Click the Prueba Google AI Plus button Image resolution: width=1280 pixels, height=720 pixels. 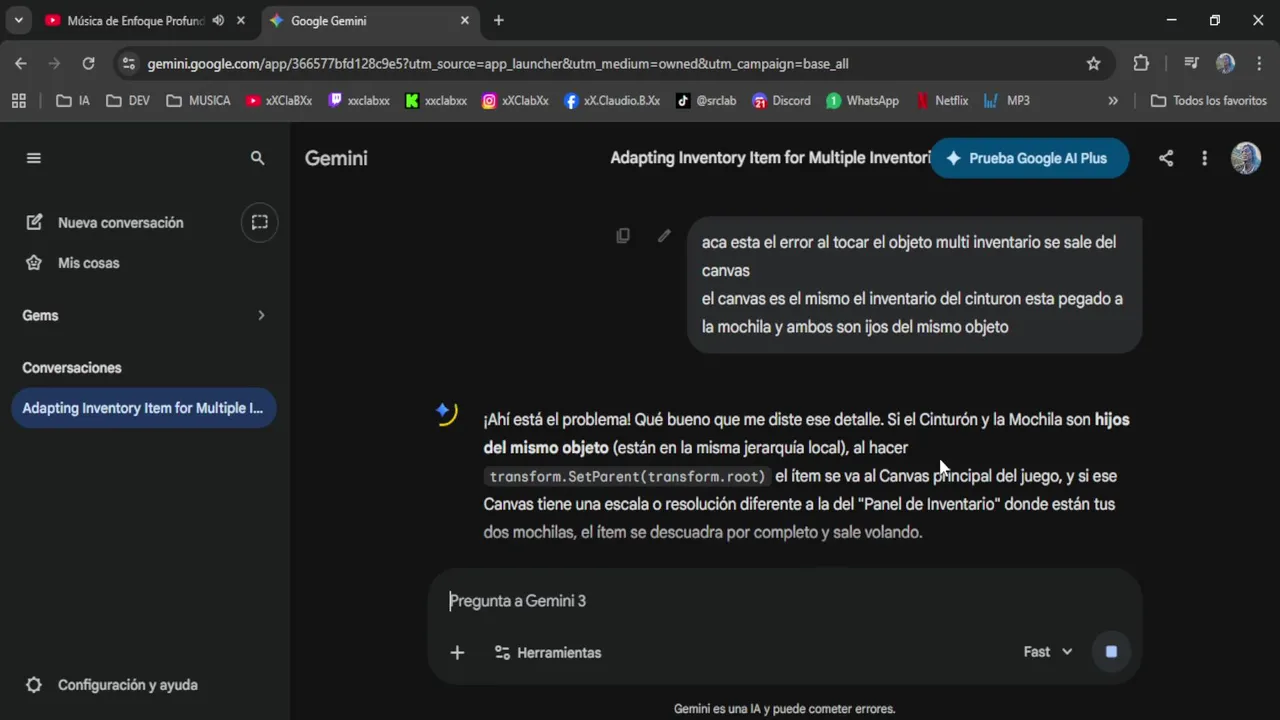click(x=1029, y=158)
